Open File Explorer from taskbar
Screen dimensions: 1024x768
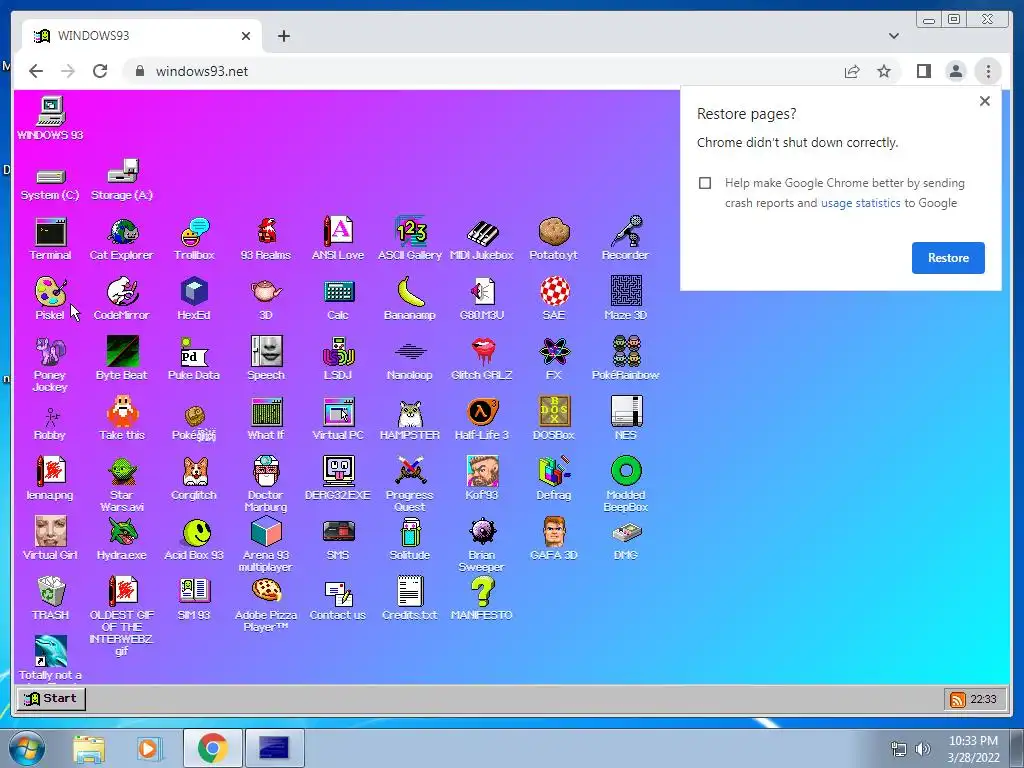pos(89,748)
